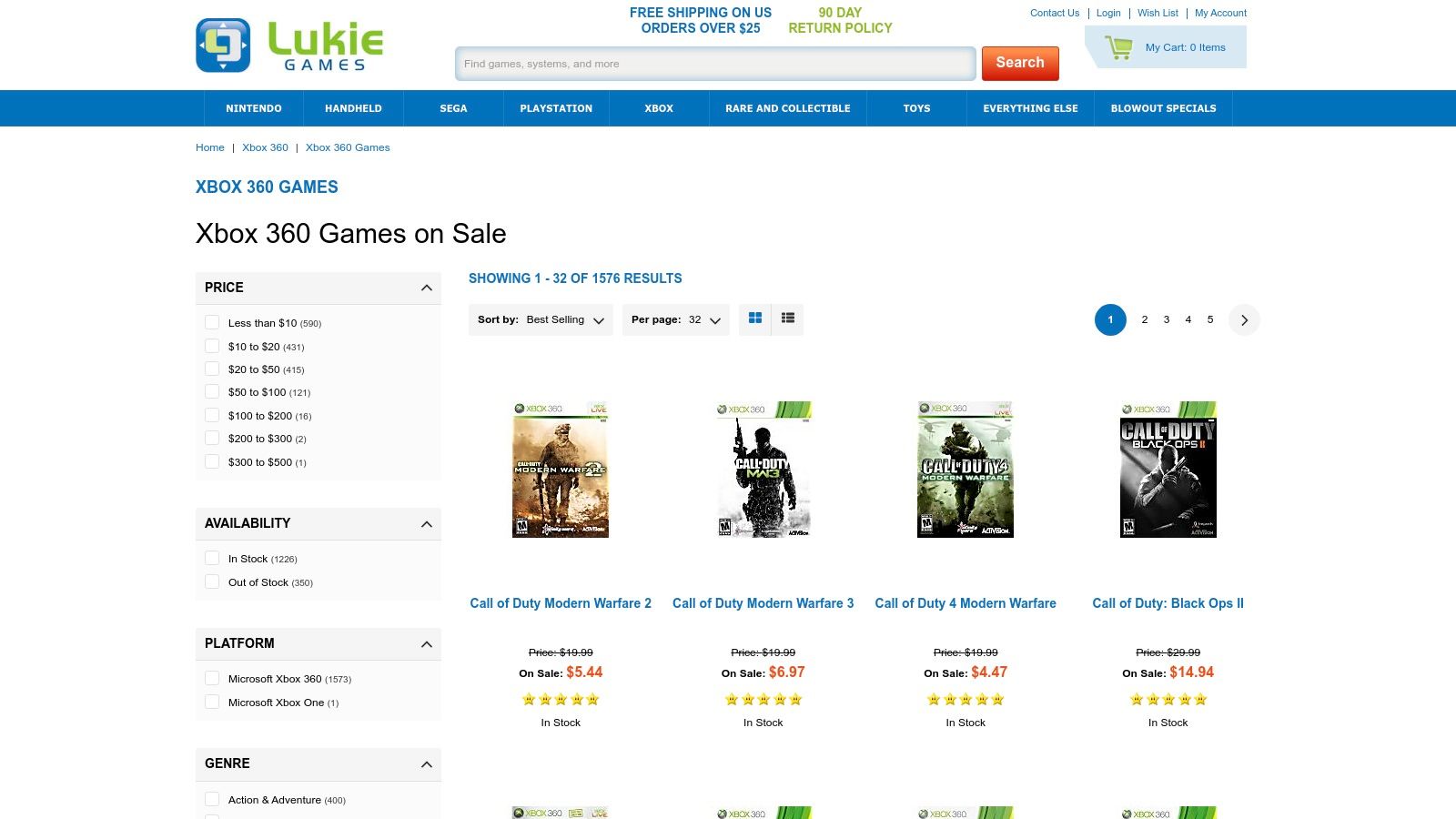Image resolution: width=1456 pixels, height=819 pixels.
Task: Check the In Stock filter
Action: click(x=212, y=558)
